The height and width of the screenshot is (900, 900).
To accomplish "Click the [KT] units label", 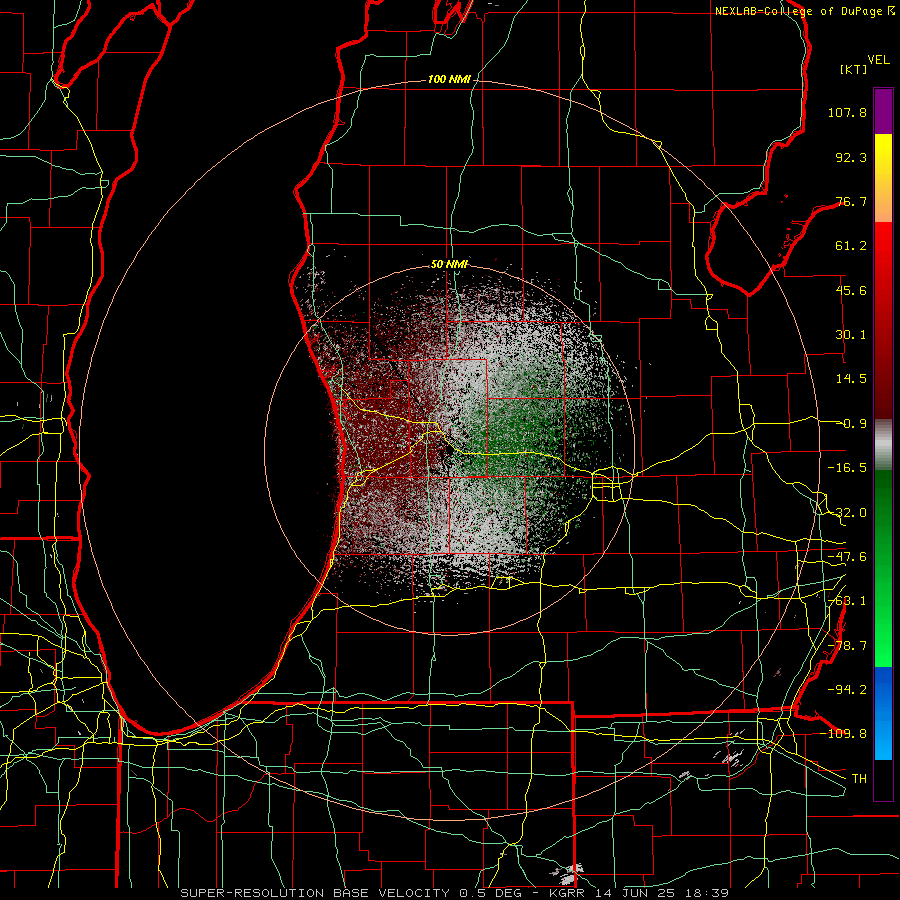I will coord(854,69).
